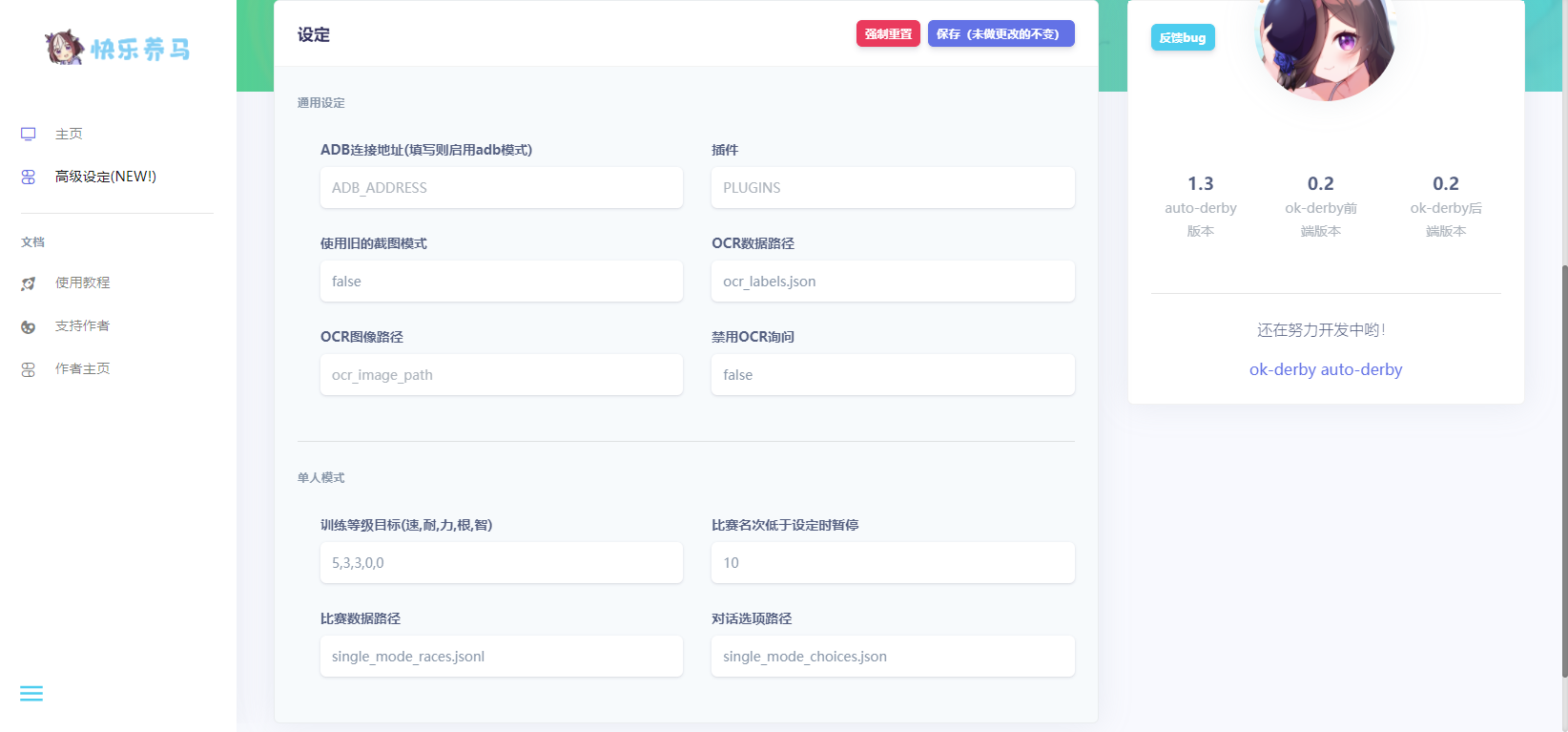Click the 比赛名次 field showing 10
This screenshot has width=1568, height=732.
[893, 563]
